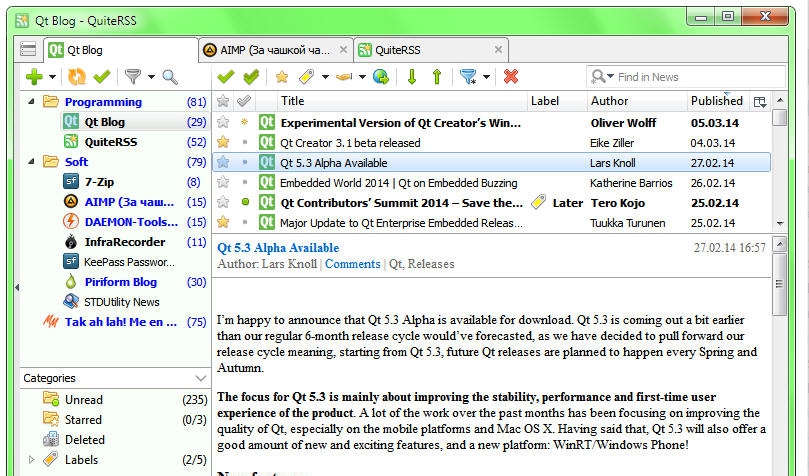Click the orange Update feeds icon

pos(76,77)
